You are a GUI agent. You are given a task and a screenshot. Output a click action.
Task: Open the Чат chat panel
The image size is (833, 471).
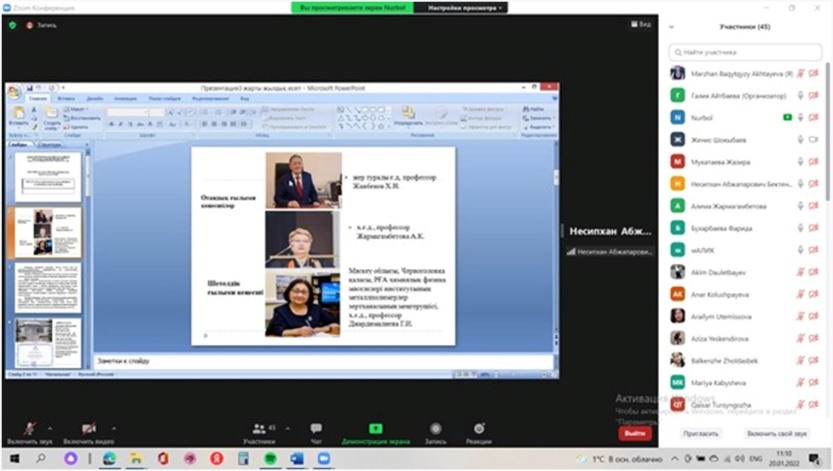coord(316,429)
